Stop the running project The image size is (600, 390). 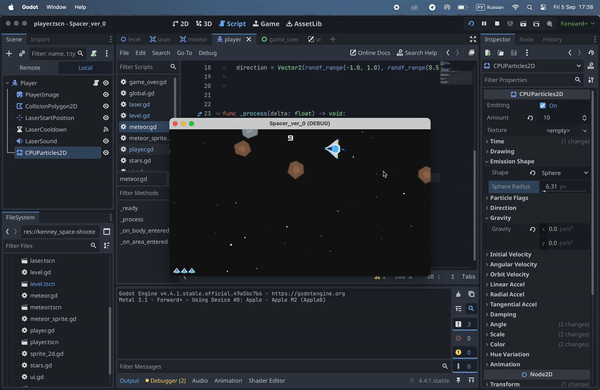pos(497,24)
